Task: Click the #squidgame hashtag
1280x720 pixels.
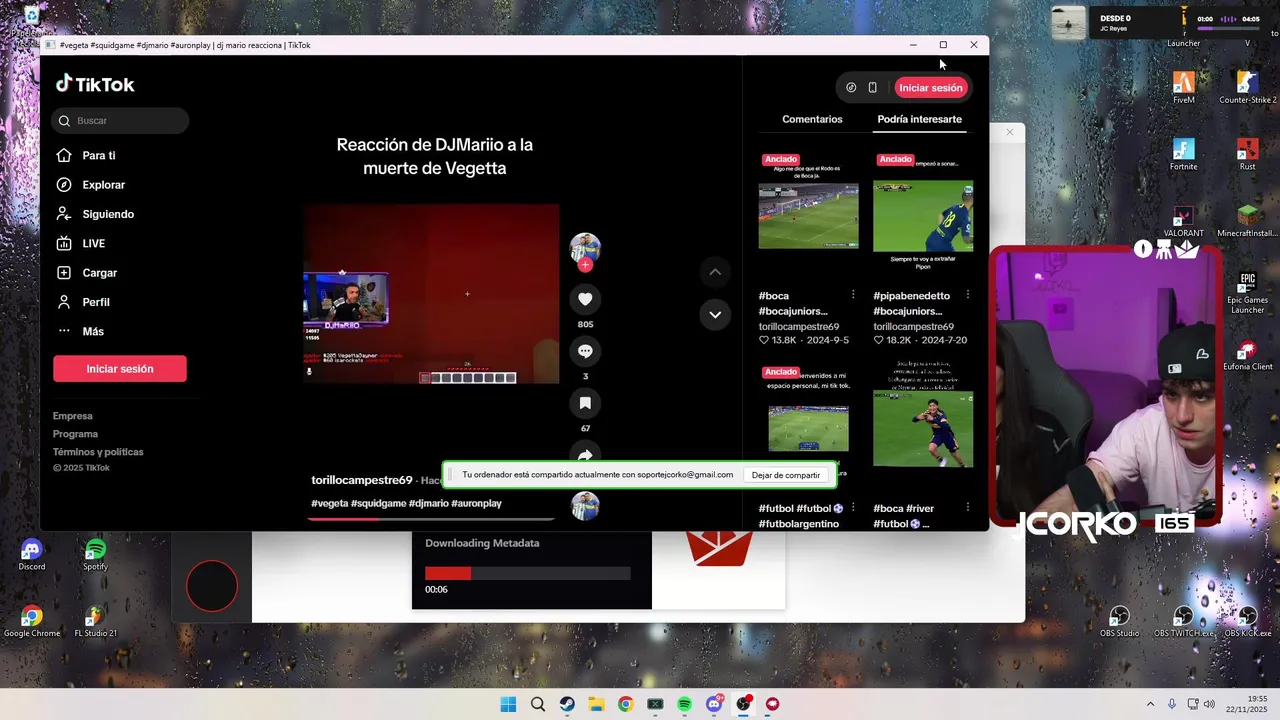Action: pyautogui.click(x=378, y=503)
